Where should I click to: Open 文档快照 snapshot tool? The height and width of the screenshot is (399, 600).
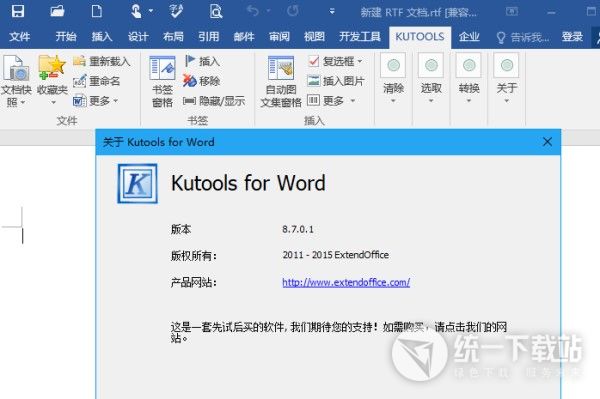(16, 81)
